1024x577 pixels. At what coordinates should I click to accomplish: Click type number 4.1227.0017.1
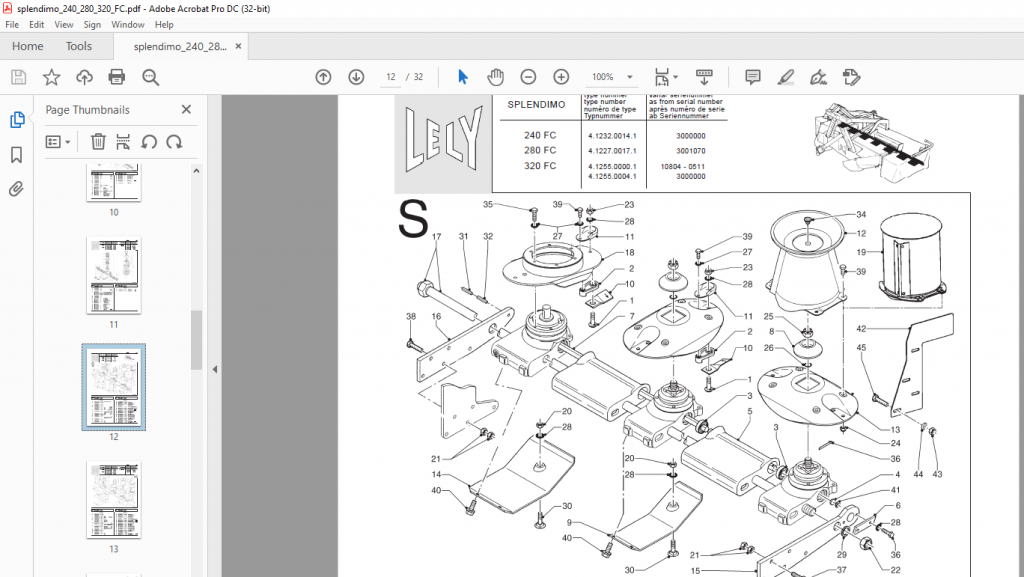coord(612,151)
